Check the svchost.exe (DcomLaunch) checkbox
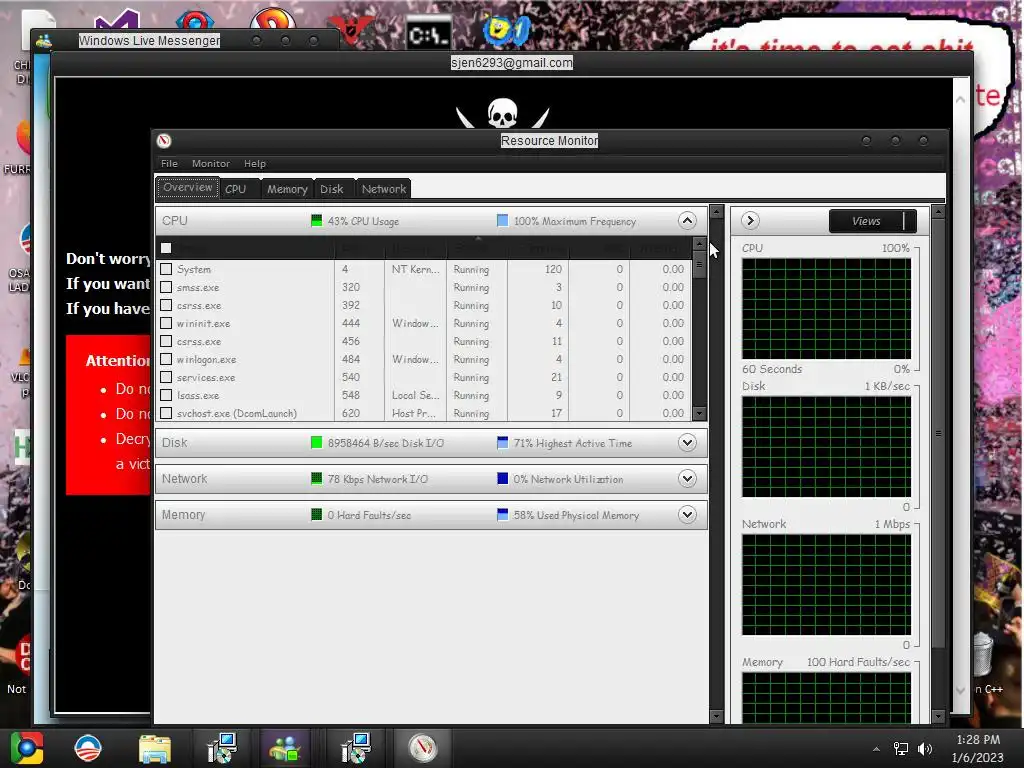The image size is (1024, 768). point(166,413)
